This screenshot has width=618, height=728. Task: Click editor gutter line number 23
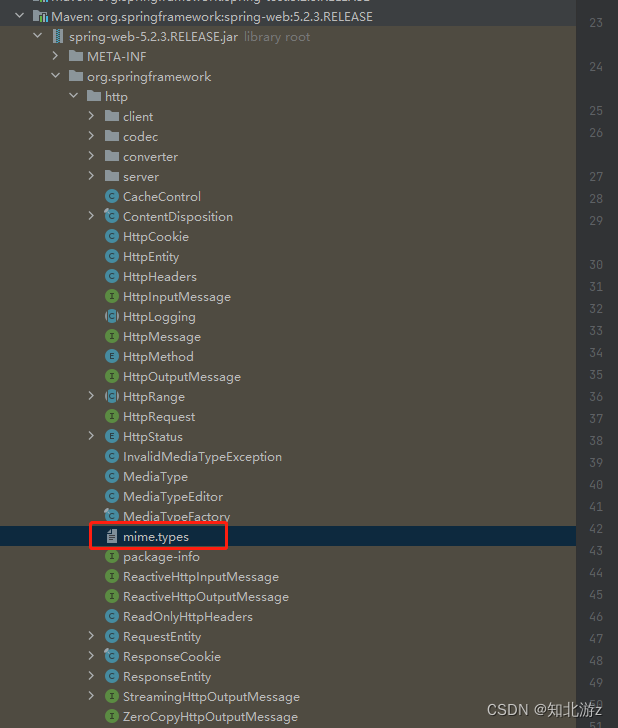pos(596,22)
